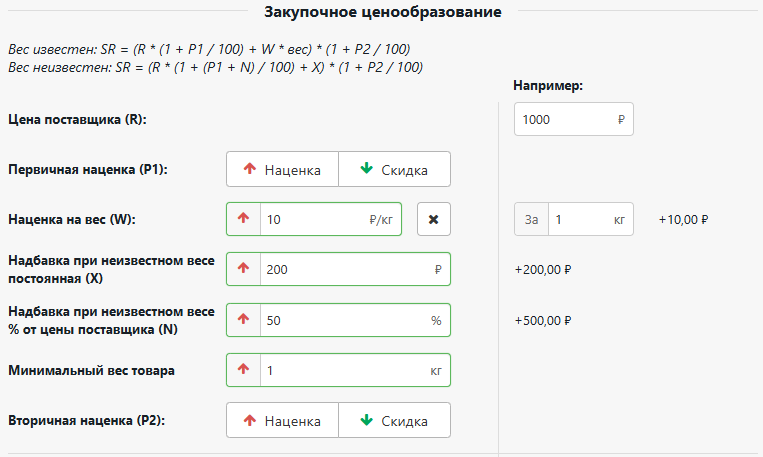Click the red arrow in weight markup field

tap(243, 220)
